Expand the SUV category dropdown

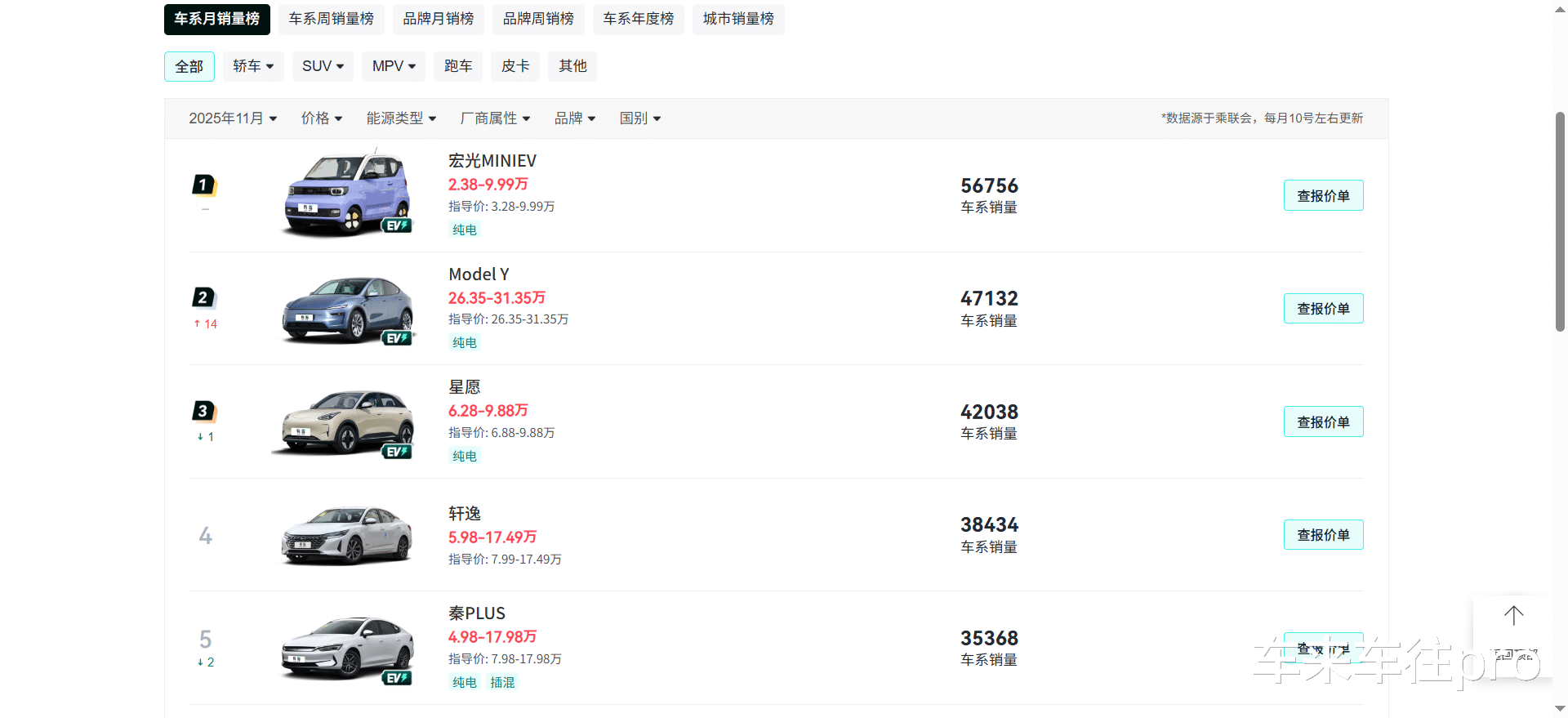point(323,66)
